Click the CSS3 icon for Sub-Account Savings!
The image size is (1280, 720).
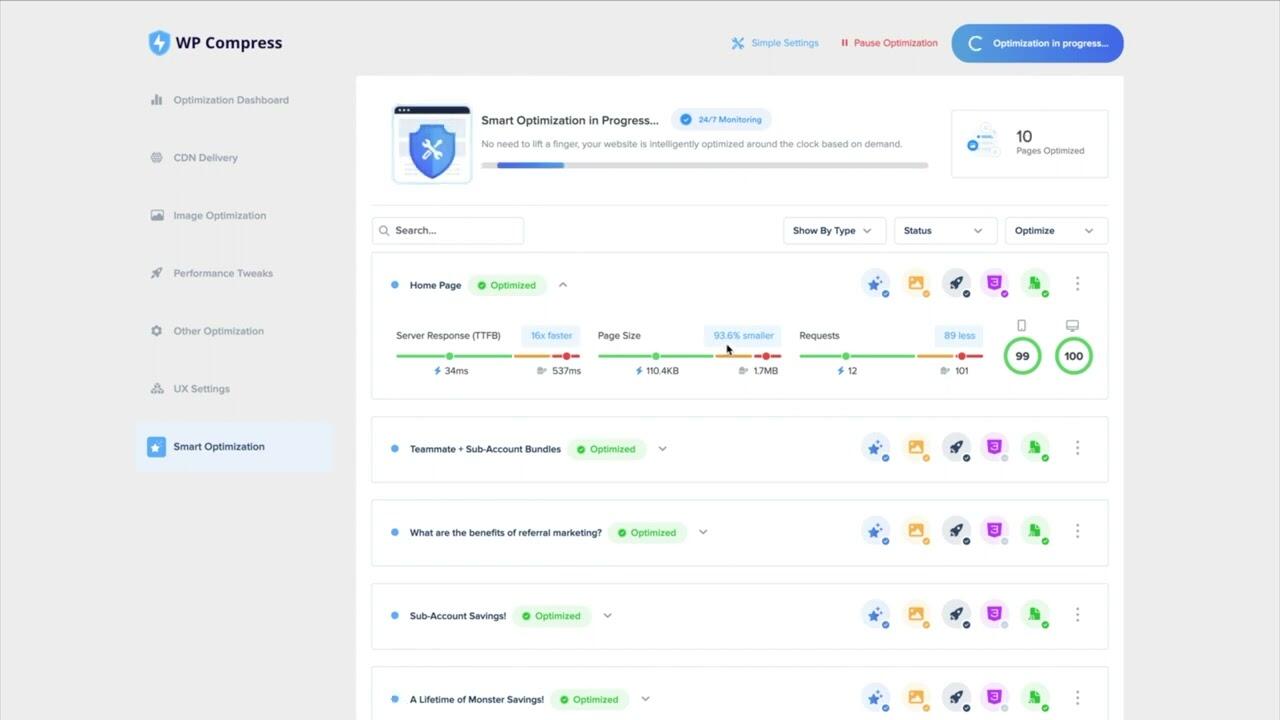[994, 615]
